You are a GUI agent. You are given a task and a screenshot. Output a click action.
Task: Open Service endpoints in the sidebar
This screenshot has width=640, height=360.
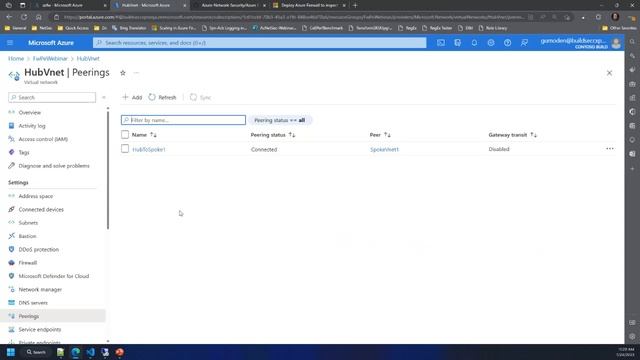tap(40, 329)
